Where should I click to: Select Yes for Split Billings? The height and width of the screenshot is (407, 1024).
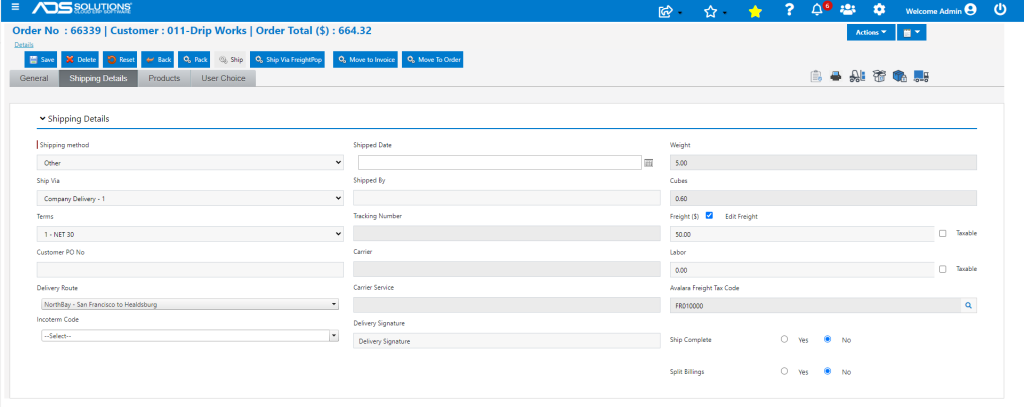pyautogui.click(x=784, y=371)
